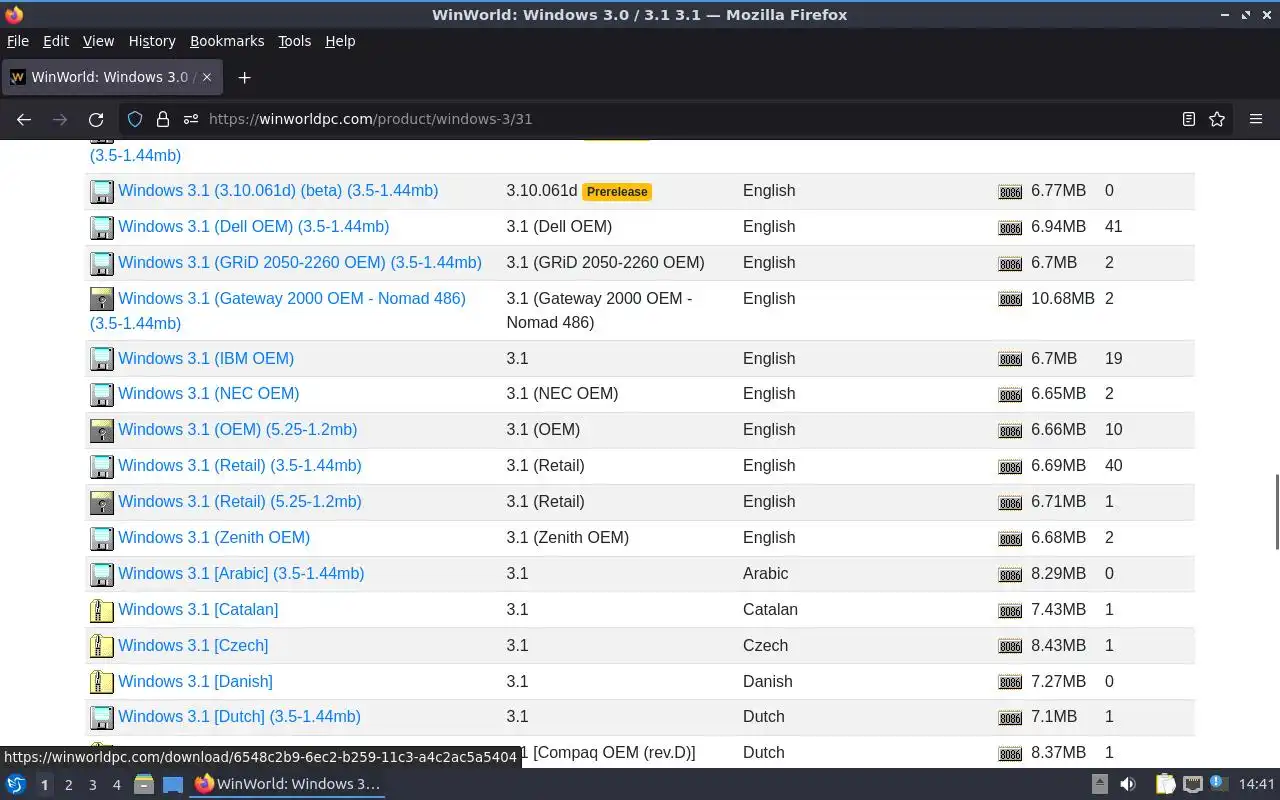Open the clipboard tray icon
Image resolution: width=1280 pixels, height=800 pixels.
tap(1165, 784)
